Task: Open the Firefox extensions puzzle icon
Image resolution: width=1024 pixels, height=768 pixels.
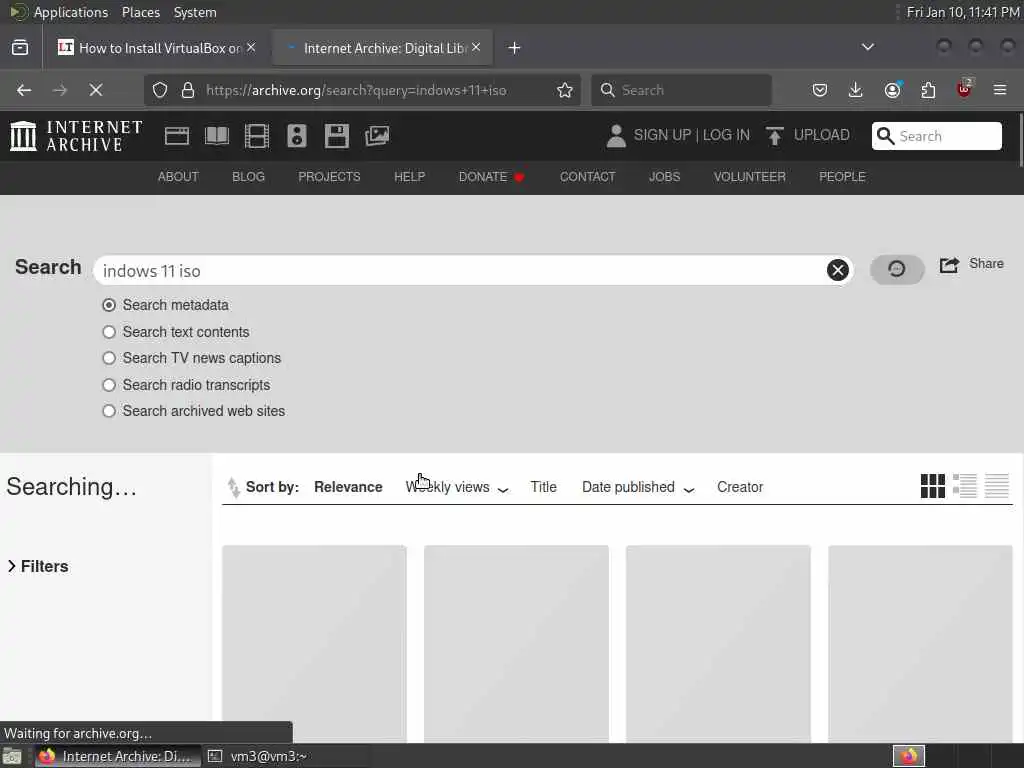Action: tap(928, 90)
